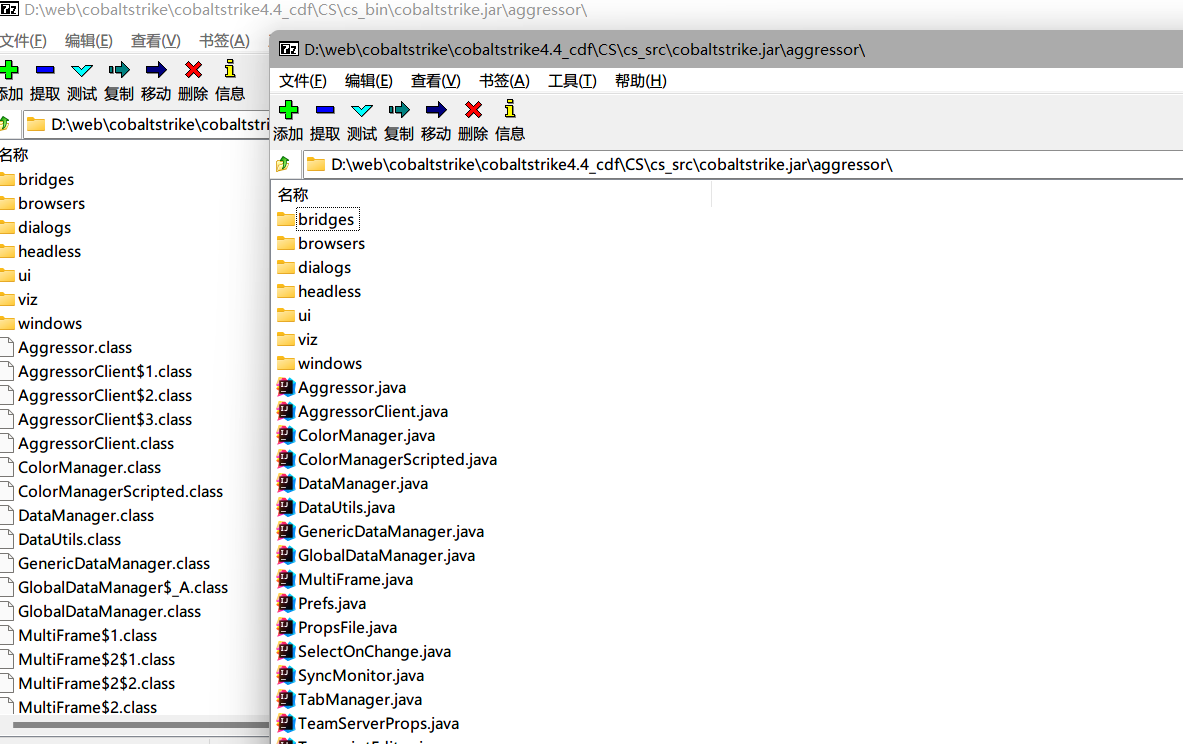The width and height of the screenshot is (1183, 744).
Task: Click bridges folder icon in front window
Action: pos(286,219)
